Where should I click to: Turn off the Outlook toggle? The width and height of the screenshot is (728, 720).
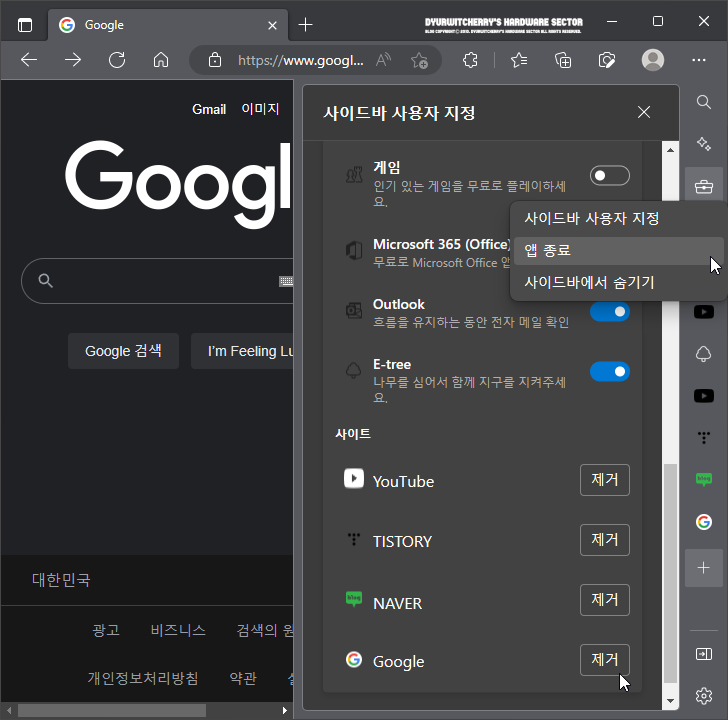[610, 312]
